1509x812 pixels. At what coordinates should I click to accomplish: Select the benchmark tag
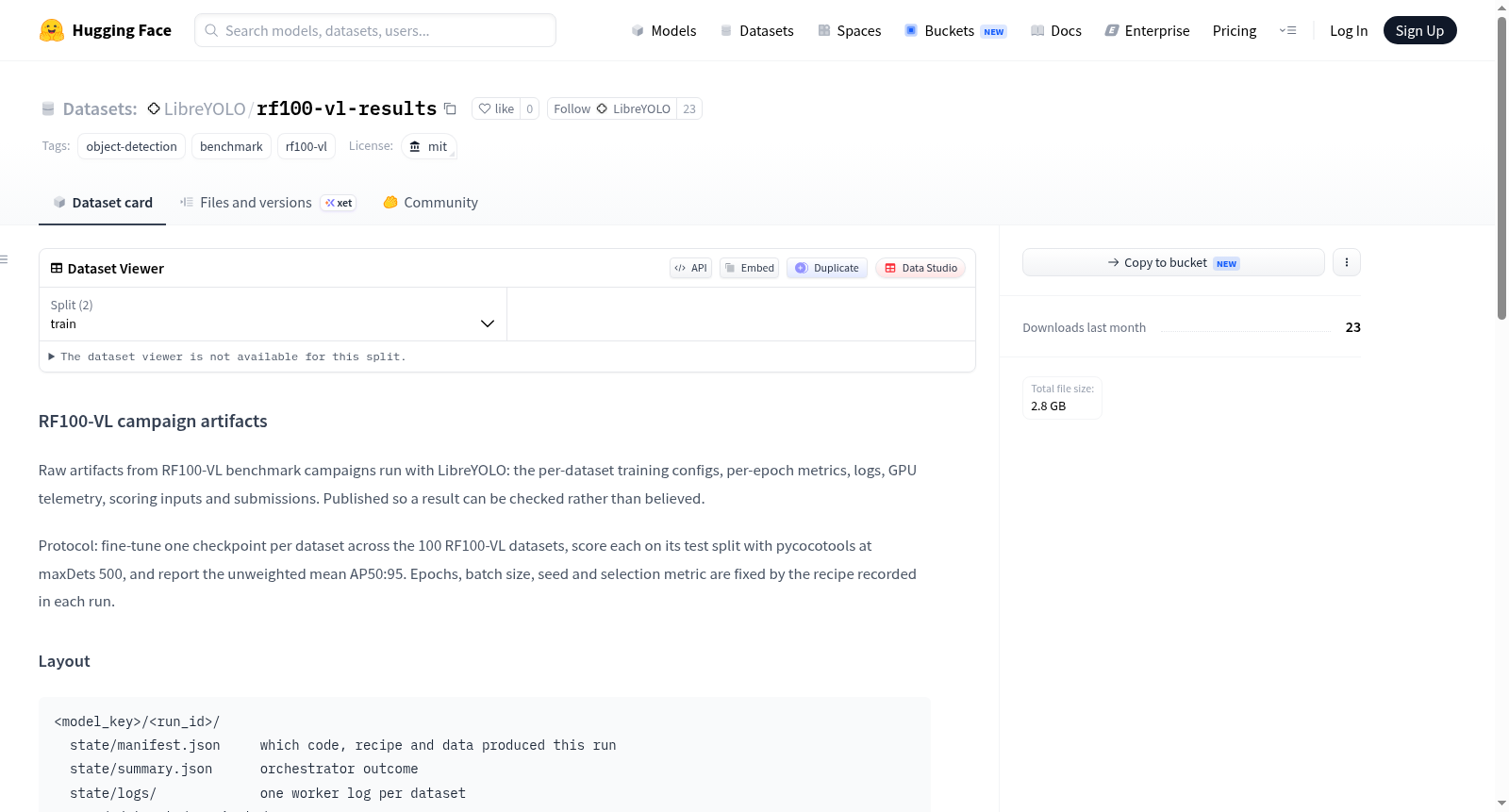click(x=231, y=146)
